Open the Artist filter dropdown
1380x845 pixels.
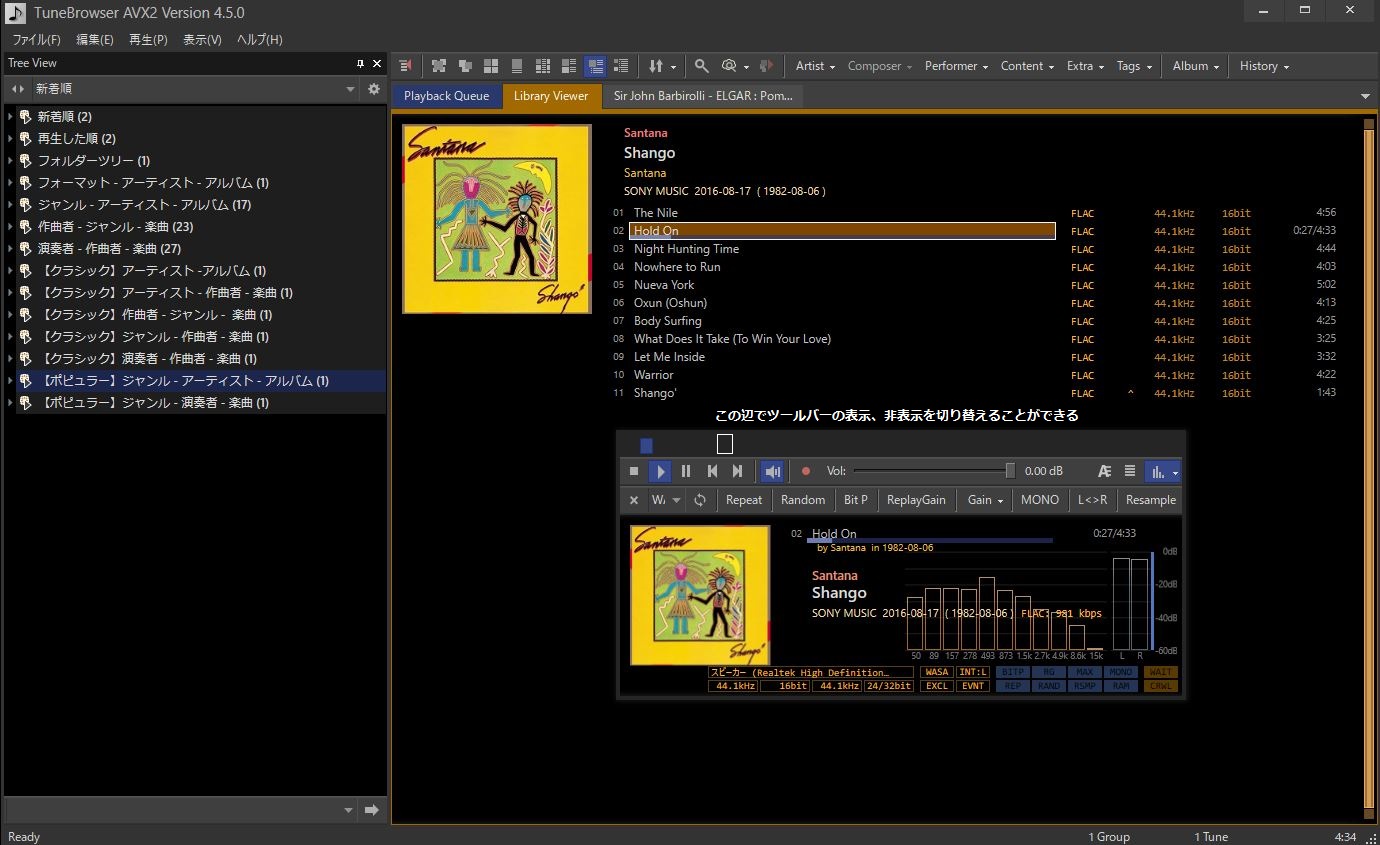[815, 66]
